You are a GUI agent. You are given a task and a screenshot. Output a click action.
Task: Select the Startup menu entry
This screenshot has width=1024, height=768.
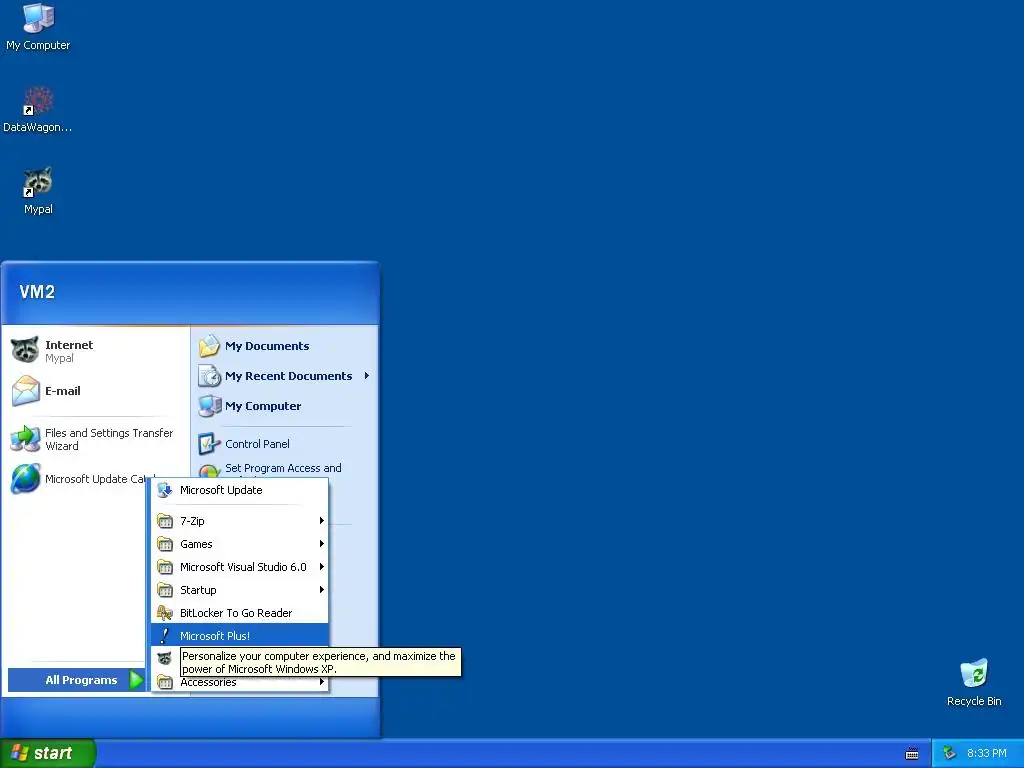(240, 590)
